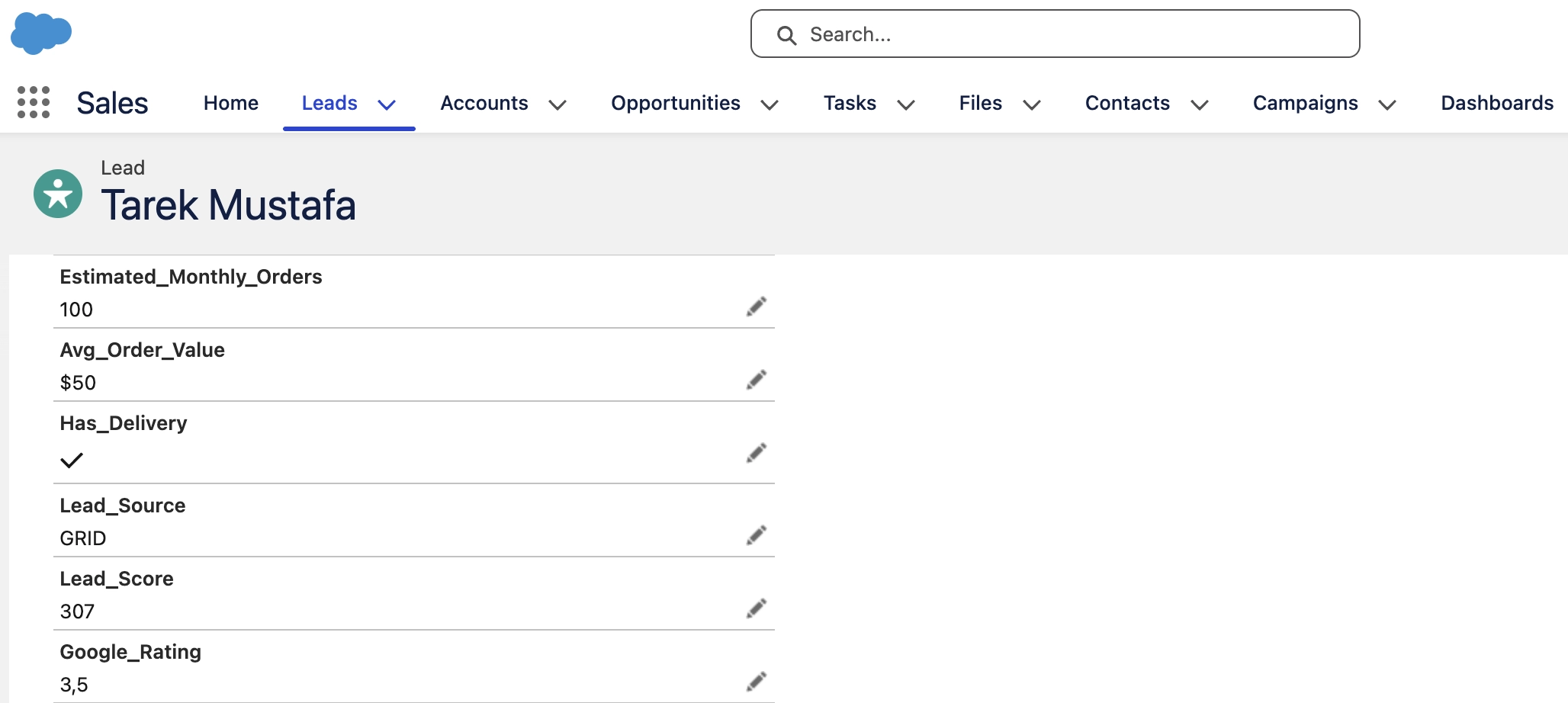Edit the Estimated_Monthly_Orders field pencil
This screenshot has height=703, width=1568.
(x=756, y=307)
